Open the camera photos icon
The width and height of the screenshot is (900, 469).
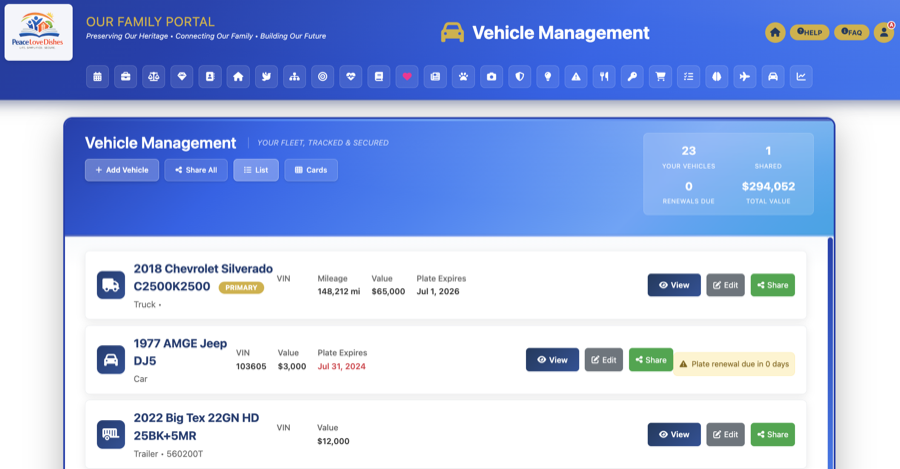click(x=491, y=76)
